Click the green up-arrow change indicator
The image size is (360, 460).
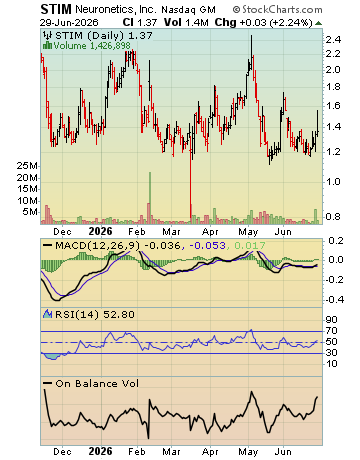point(318,23)
